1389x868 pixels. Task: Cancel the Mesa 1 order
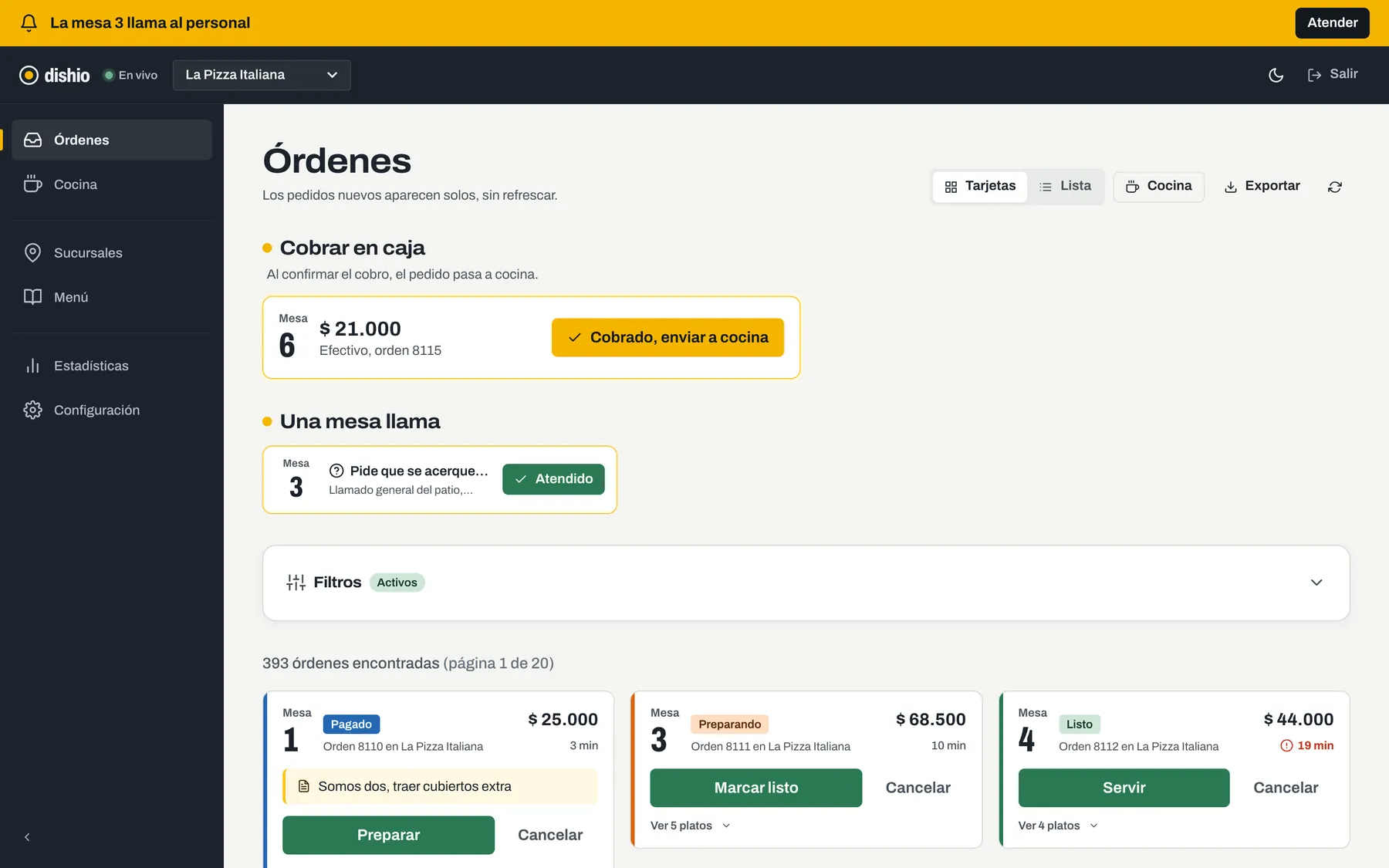[x=550, y=835]
